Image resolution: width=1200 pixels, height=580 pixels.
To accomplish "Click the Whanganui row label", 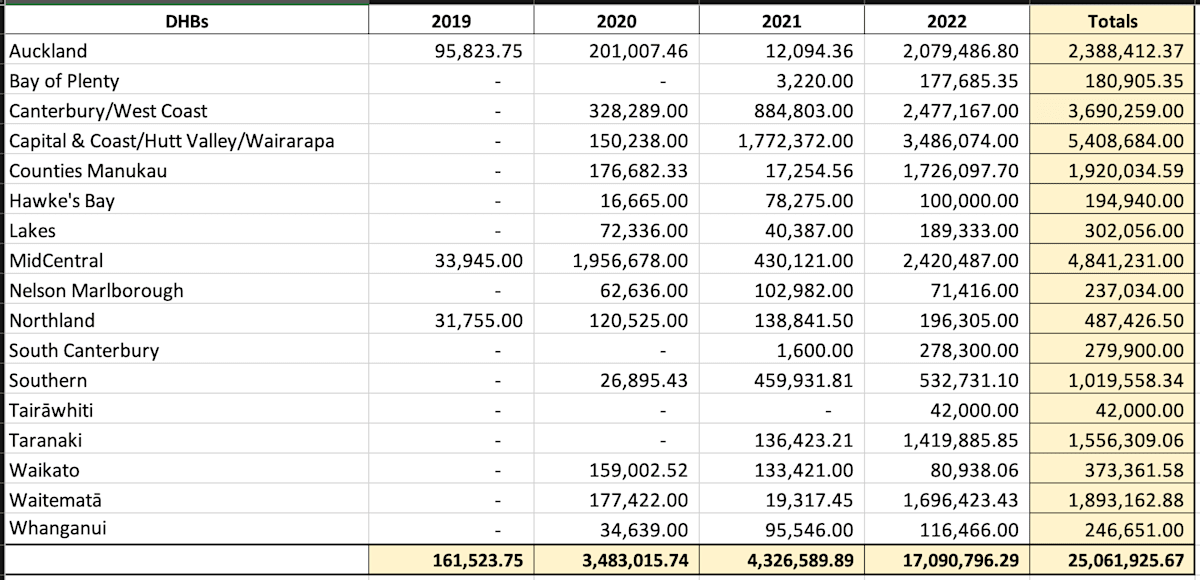I will pos(57,531).
